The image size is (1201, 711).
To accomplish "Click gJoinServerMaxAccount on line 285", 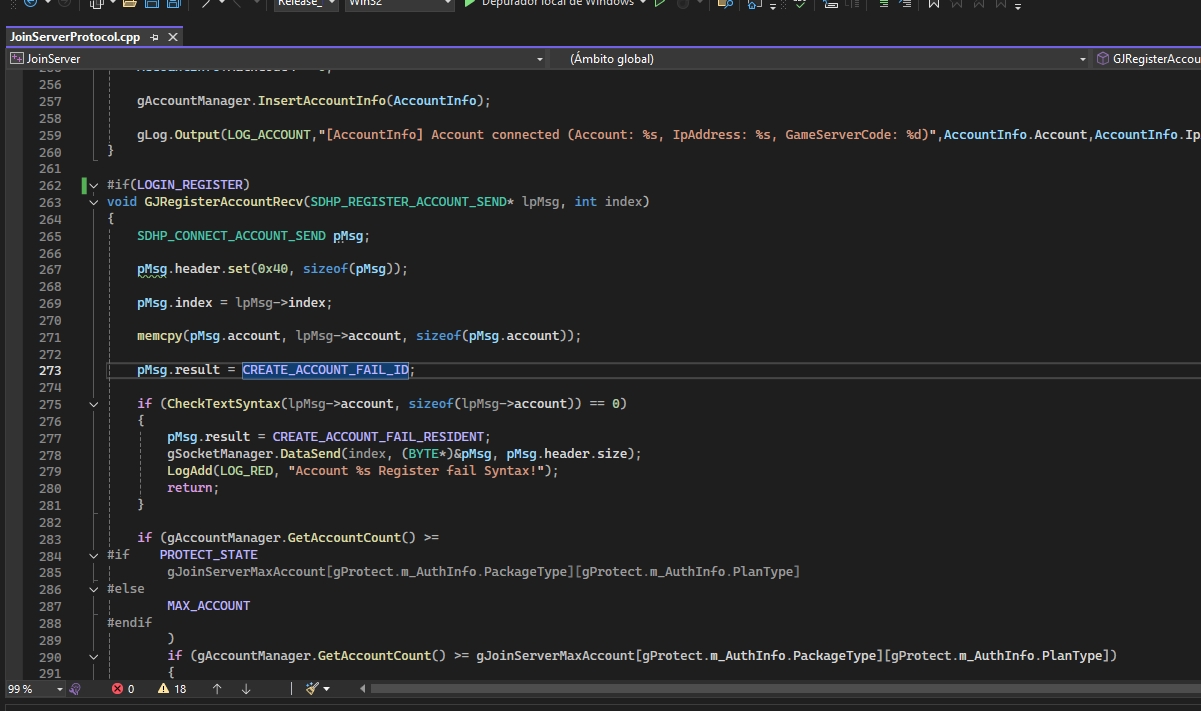I will pos(247,572).
